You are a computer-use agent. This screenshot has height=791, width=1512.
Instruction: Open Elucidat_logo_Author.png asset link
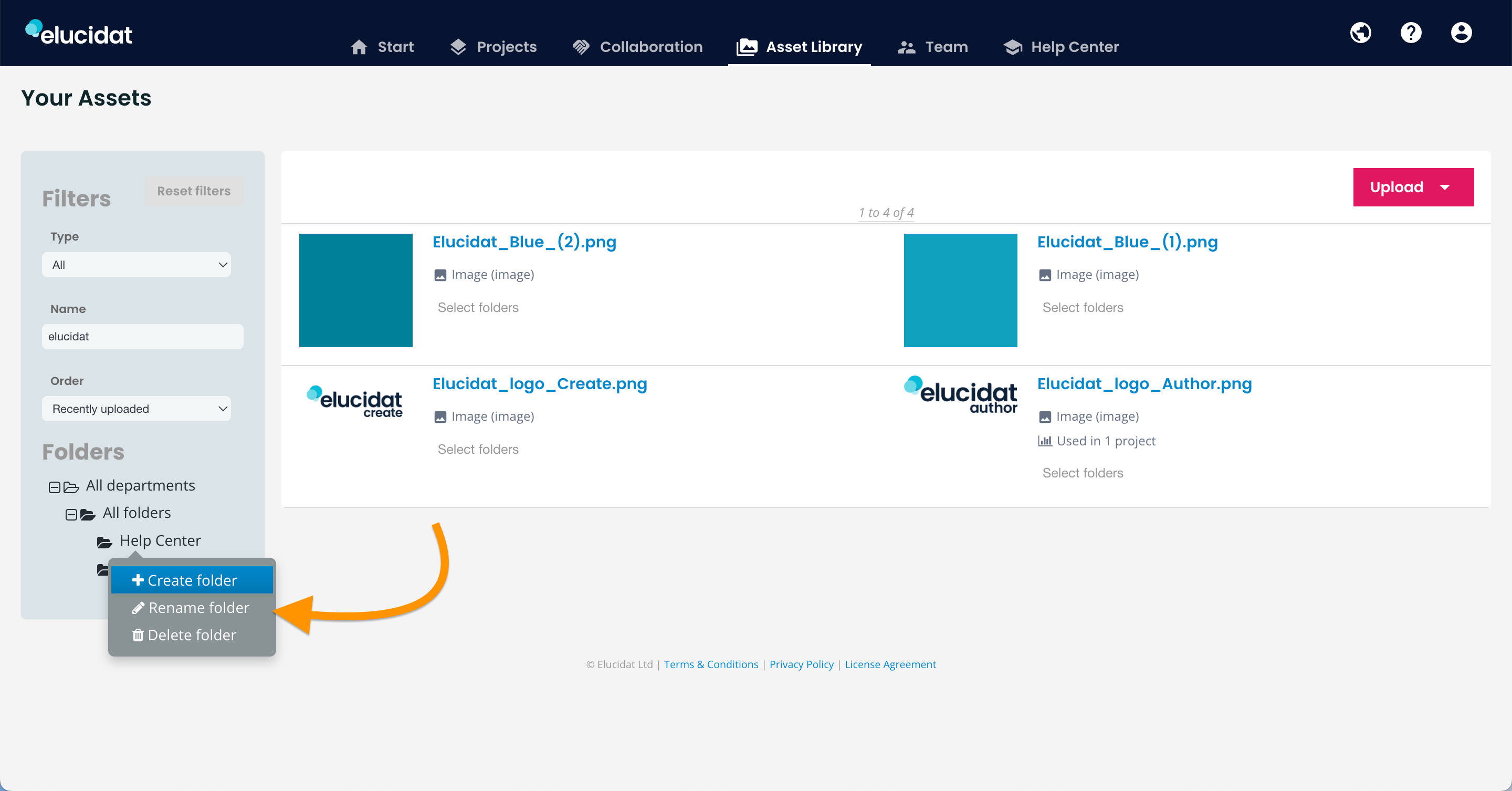coord(1144,383)
